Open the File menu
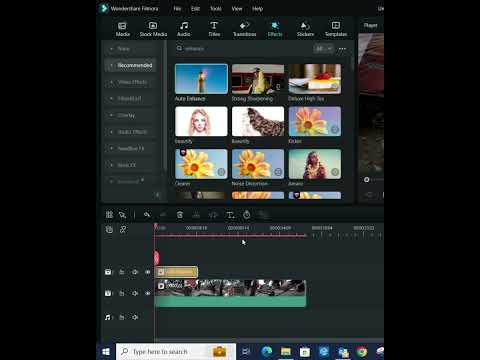The height and width of the screenshot is (360, 480). tap(177, 9)
